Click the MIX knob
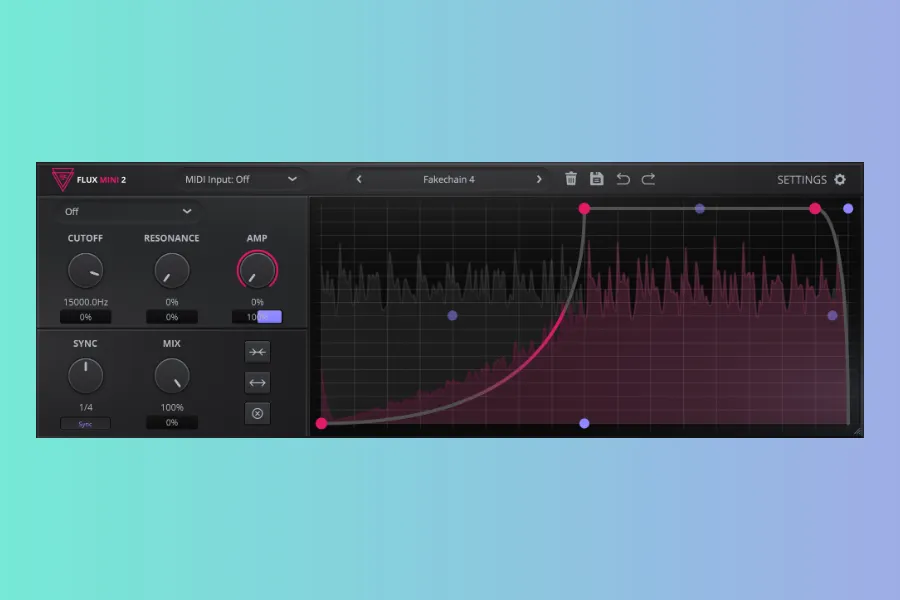 (x=172, y=376)
